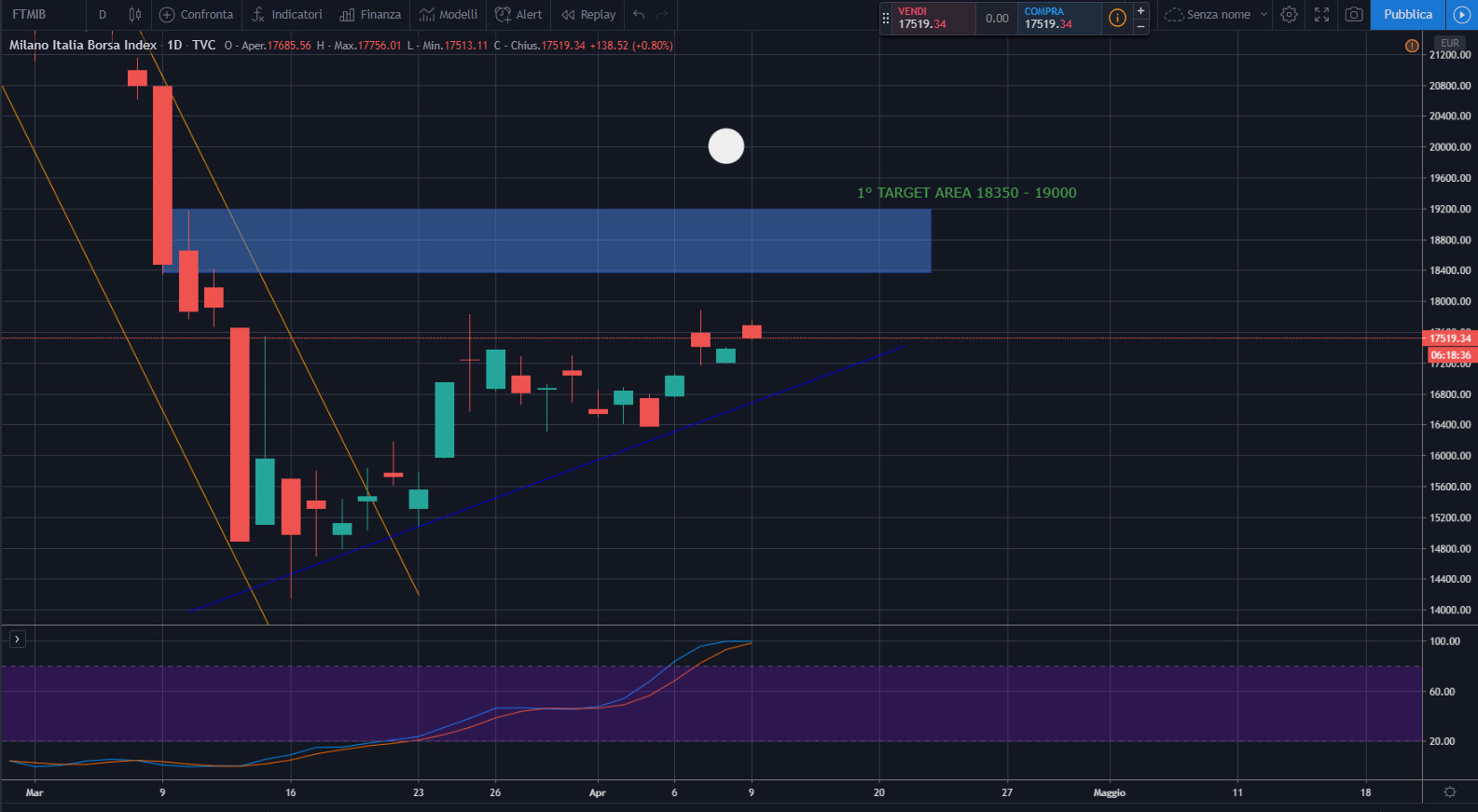Image resolution: width=1478 pixels, height=812 pixels.
Task: Open the time axis settings gear
Action: click(1449, 791)
